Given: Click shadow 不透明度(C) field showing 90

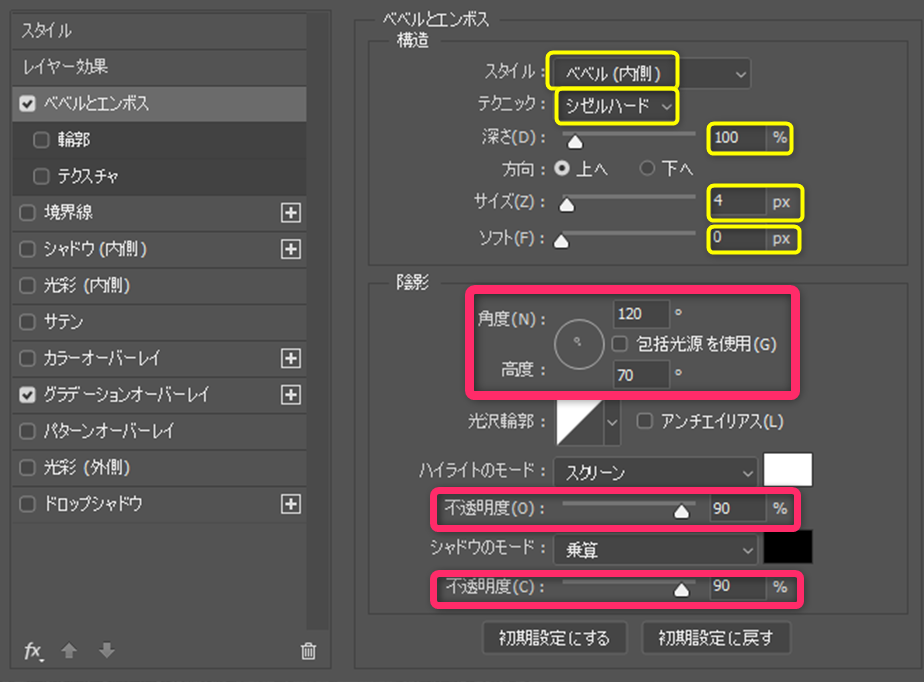Looking at the screenshot, I should [x=738, y=587].
